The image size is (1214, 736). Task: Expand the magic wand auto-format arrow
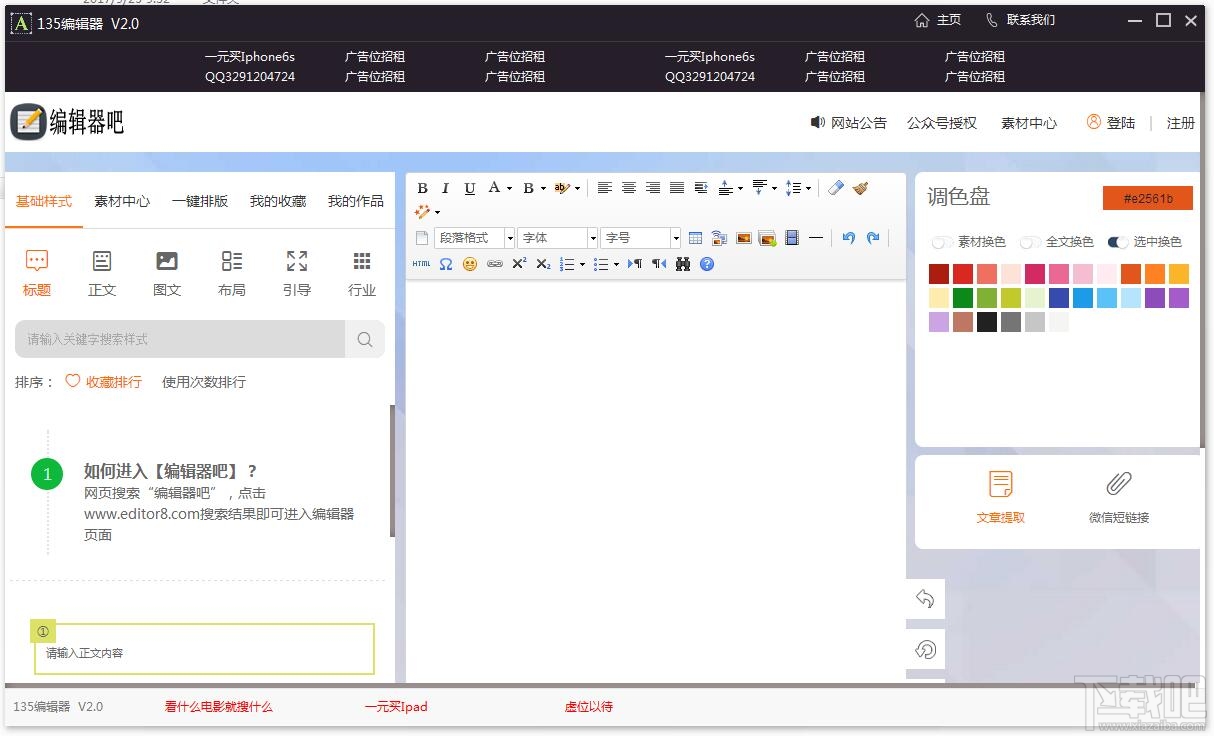click(437, 212)
